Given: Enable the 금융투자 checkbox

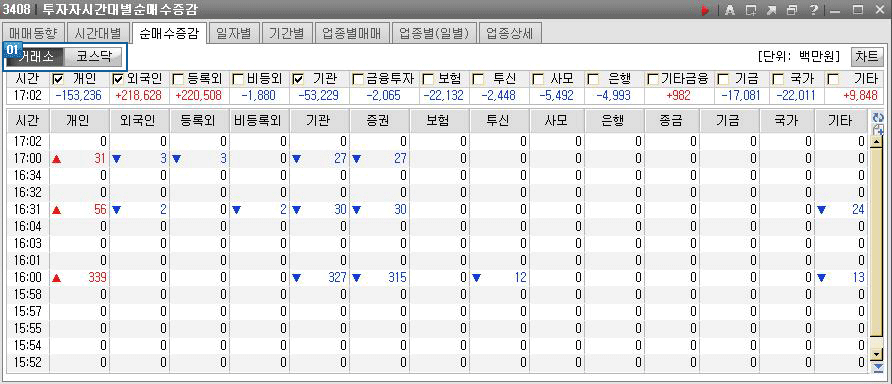Looking at the screenshot, I should [x=358, y=79].
